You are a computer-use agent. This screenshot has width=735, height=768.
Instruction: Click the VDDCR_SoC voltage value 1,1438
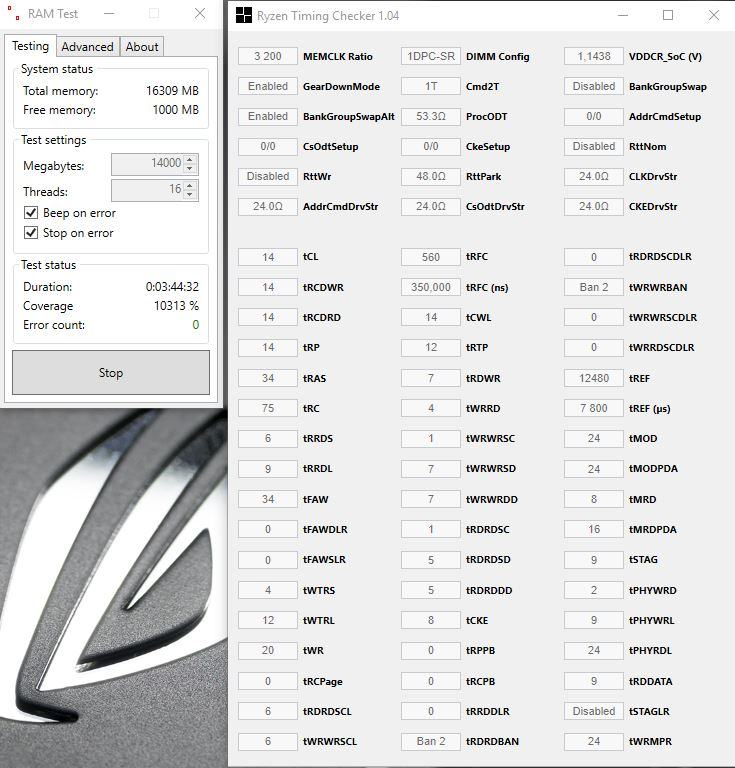[594, 56]
